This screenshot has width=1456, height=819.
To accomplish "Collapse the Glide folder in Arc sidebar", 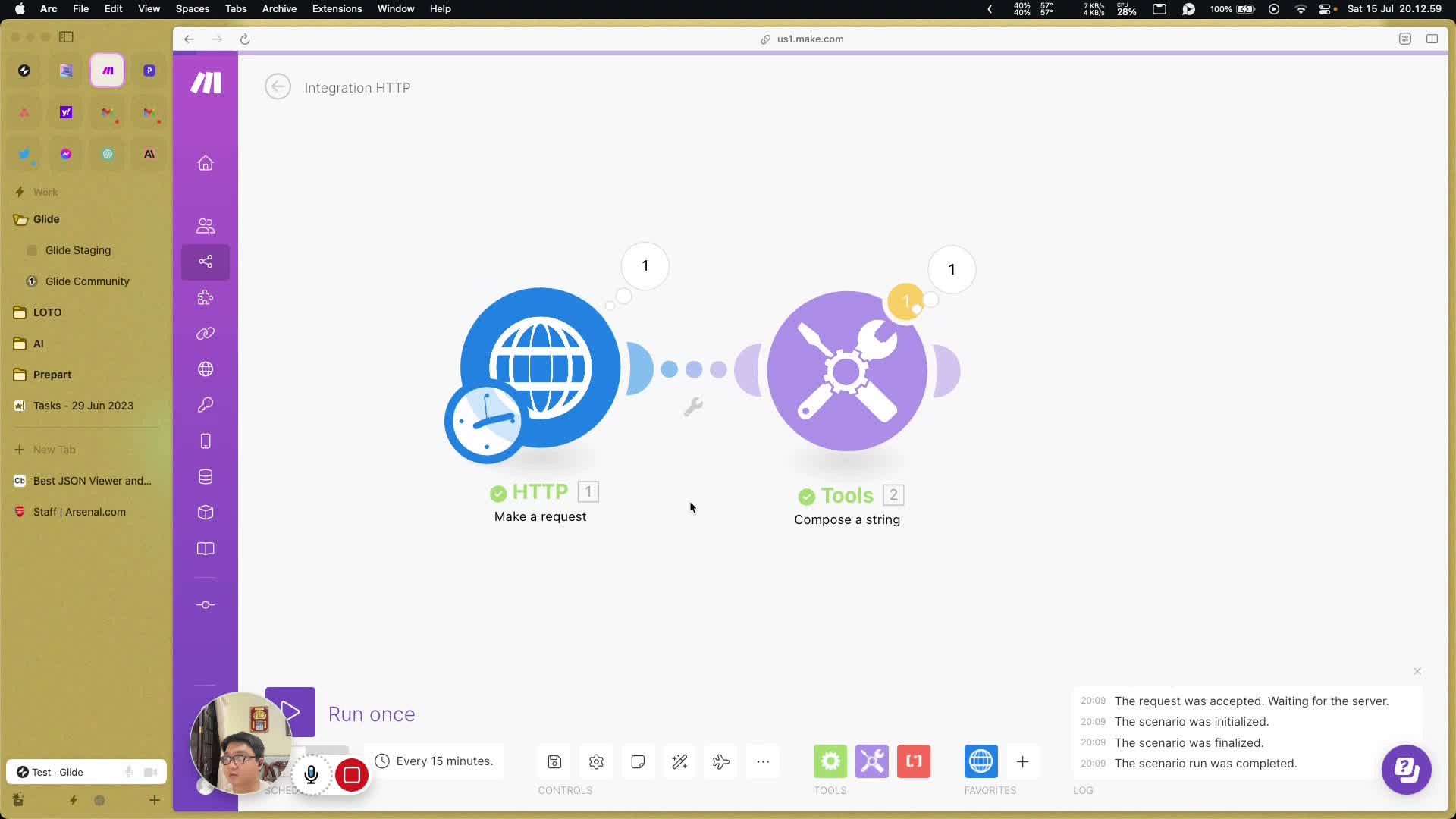I will click(x=46, y=219).
